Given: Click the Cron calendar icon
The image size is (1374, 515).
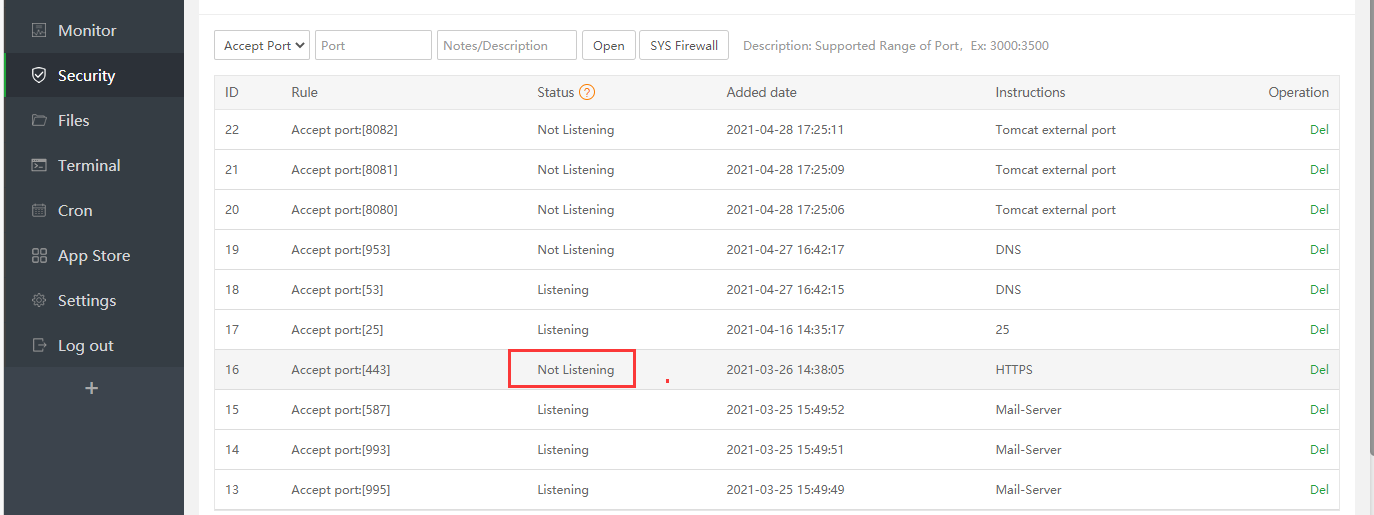Looking at the screenshot, I should pyautogui.click(x=40, y=211).
